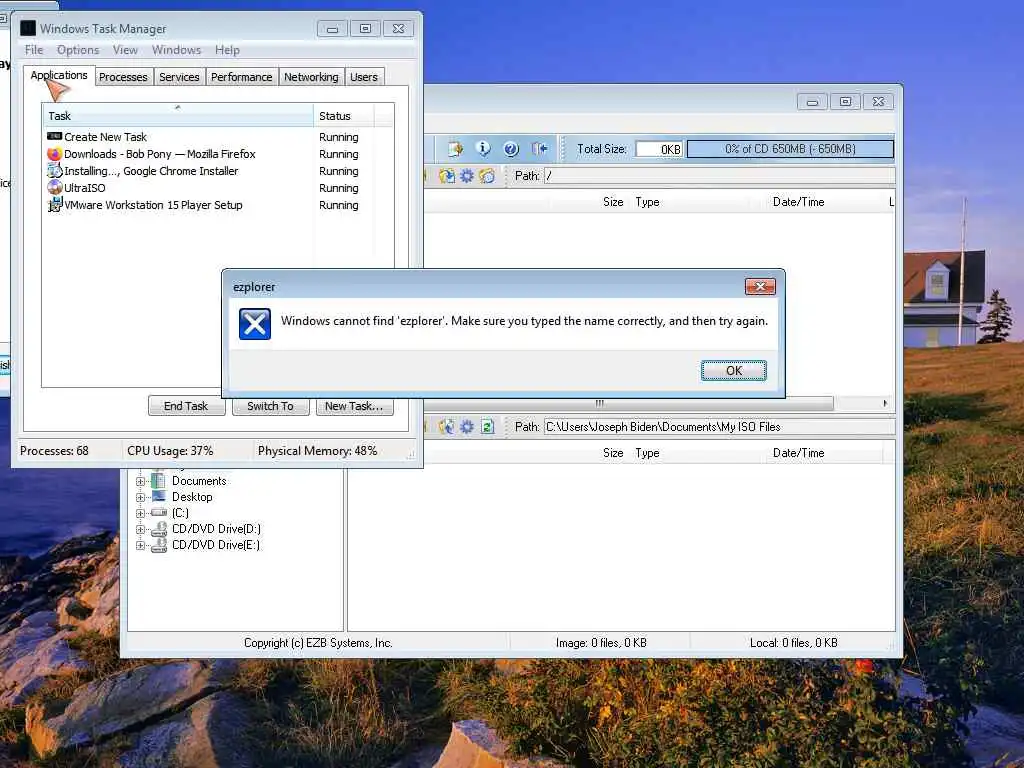Expand the CD/DVD Drive(E:) tree node
The image size is (1024, 768).
click(140, 545)
